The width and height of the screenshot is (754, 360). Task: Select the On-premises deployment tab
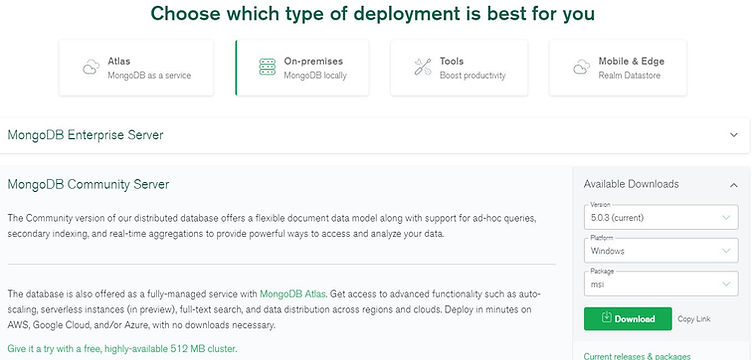302,68
